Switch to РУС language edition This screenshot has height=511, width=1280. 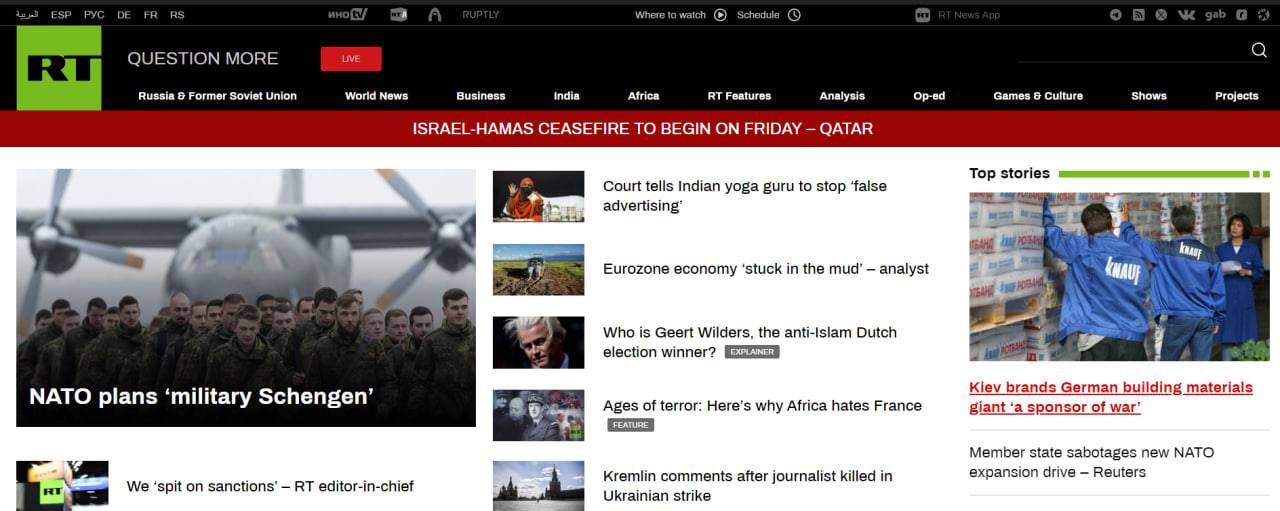click(x=94, y=15)
